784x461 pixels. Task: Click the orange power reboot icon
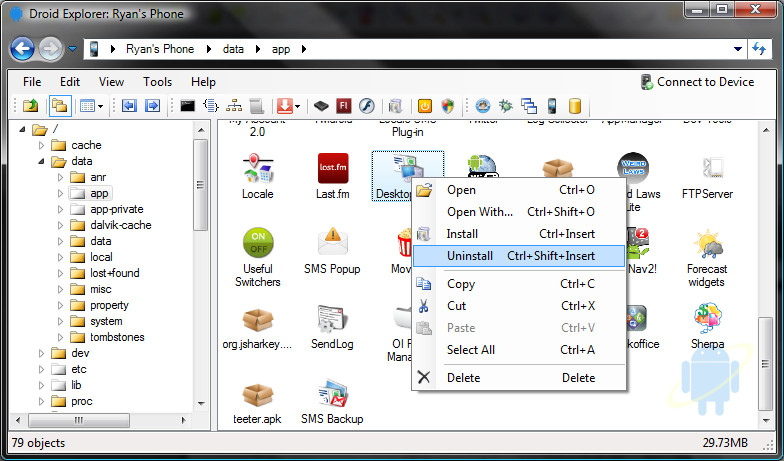424,106
